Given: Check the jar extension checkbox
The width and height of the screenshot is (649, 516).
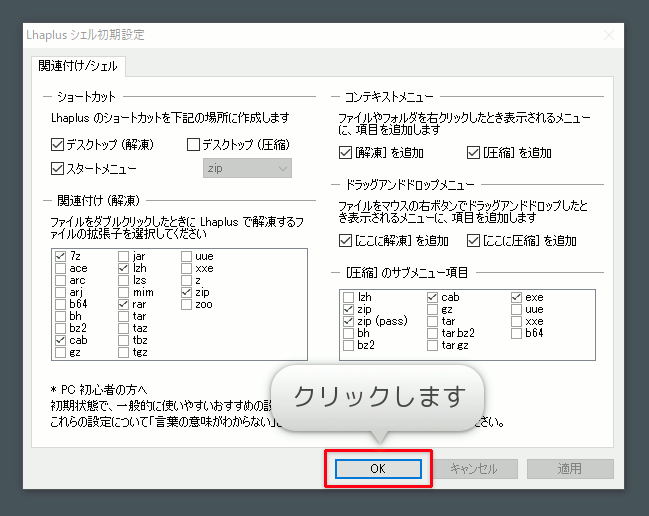Looking at the screenshot, I should [x=123, y=257].
